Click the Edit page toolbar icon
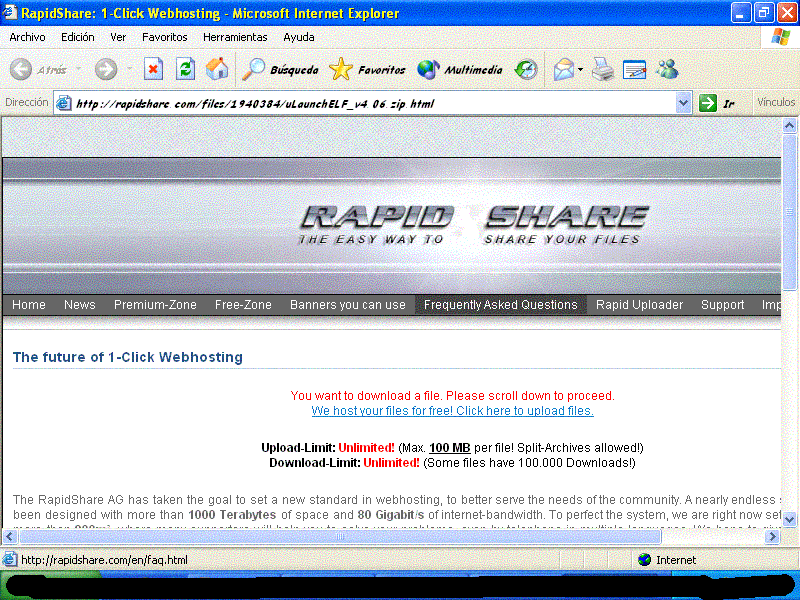Viewport: 800px width, 600px height. point(634,69)
